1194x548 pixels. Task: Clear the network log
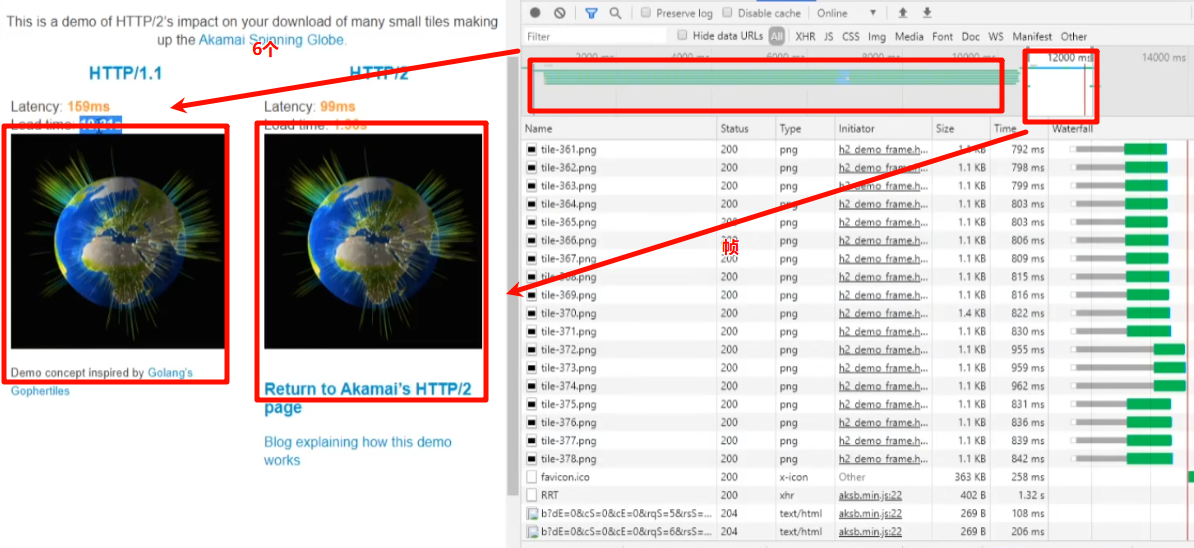(559, 13)
